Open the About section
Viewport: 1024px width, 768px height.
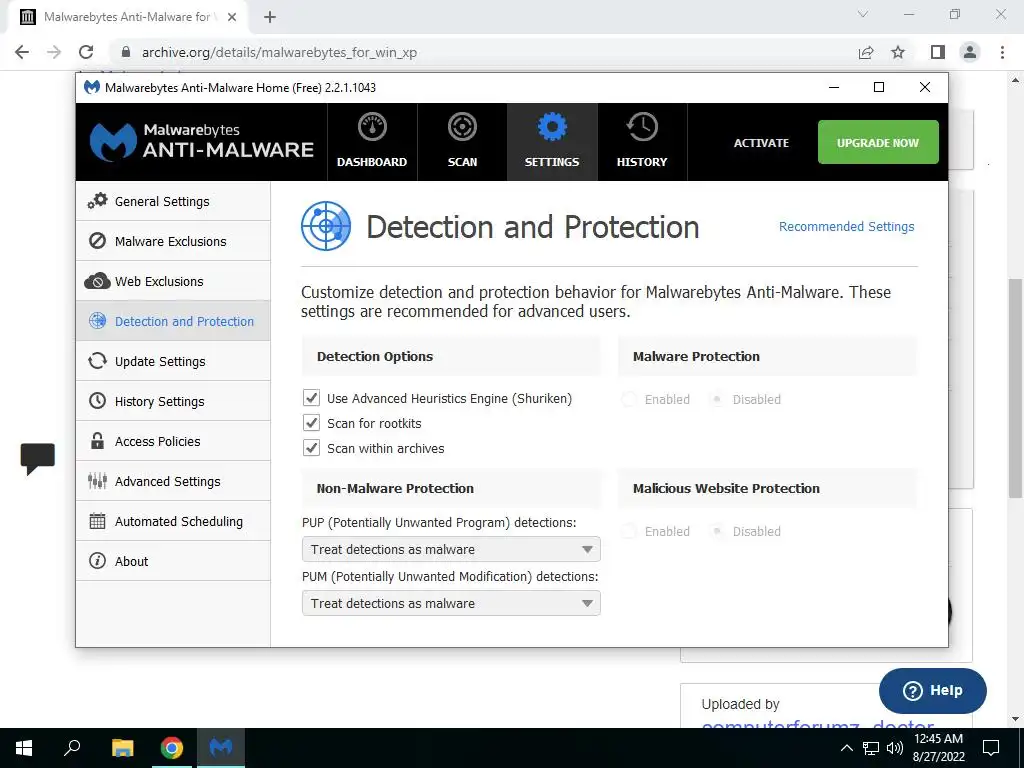[x=173, y=561]
